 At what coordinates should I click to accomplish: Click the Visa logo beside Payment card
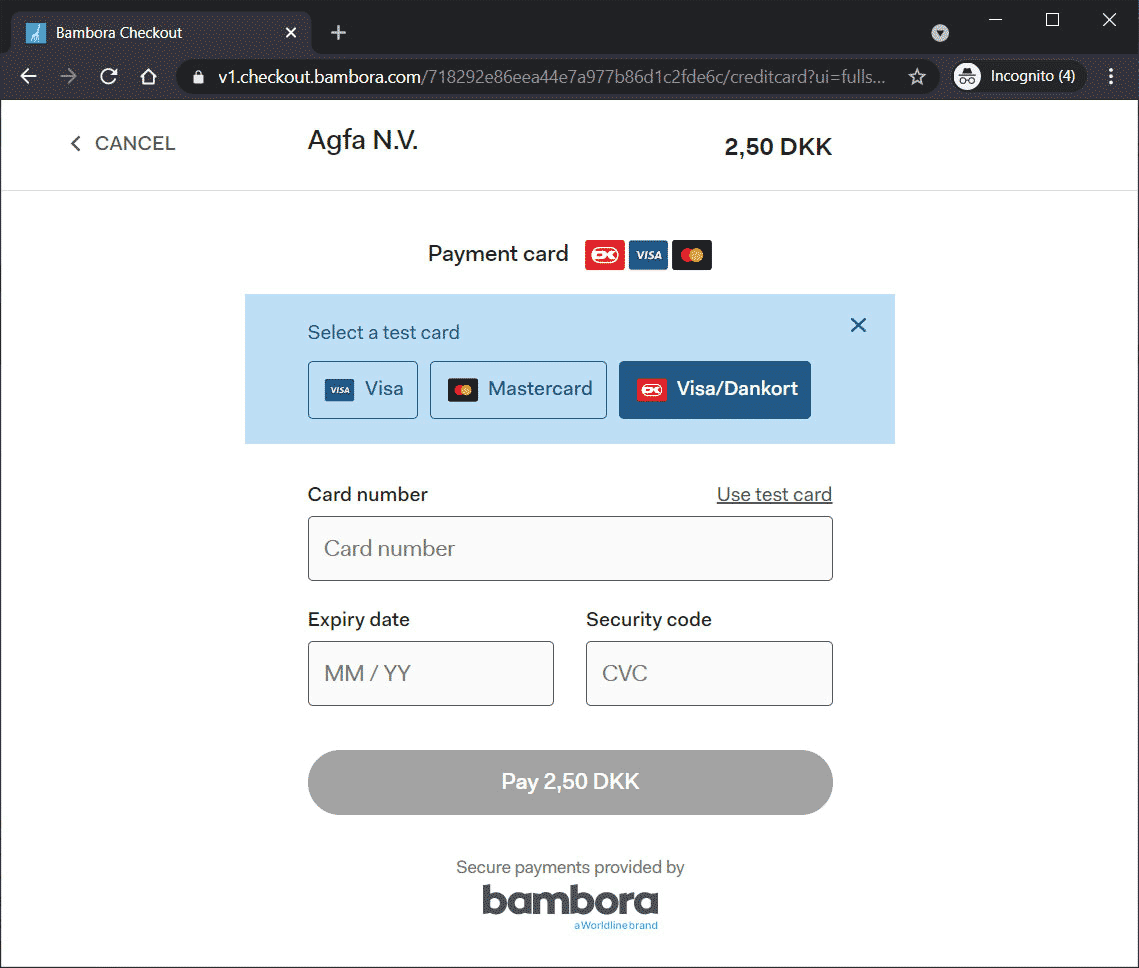click(648, 255)
